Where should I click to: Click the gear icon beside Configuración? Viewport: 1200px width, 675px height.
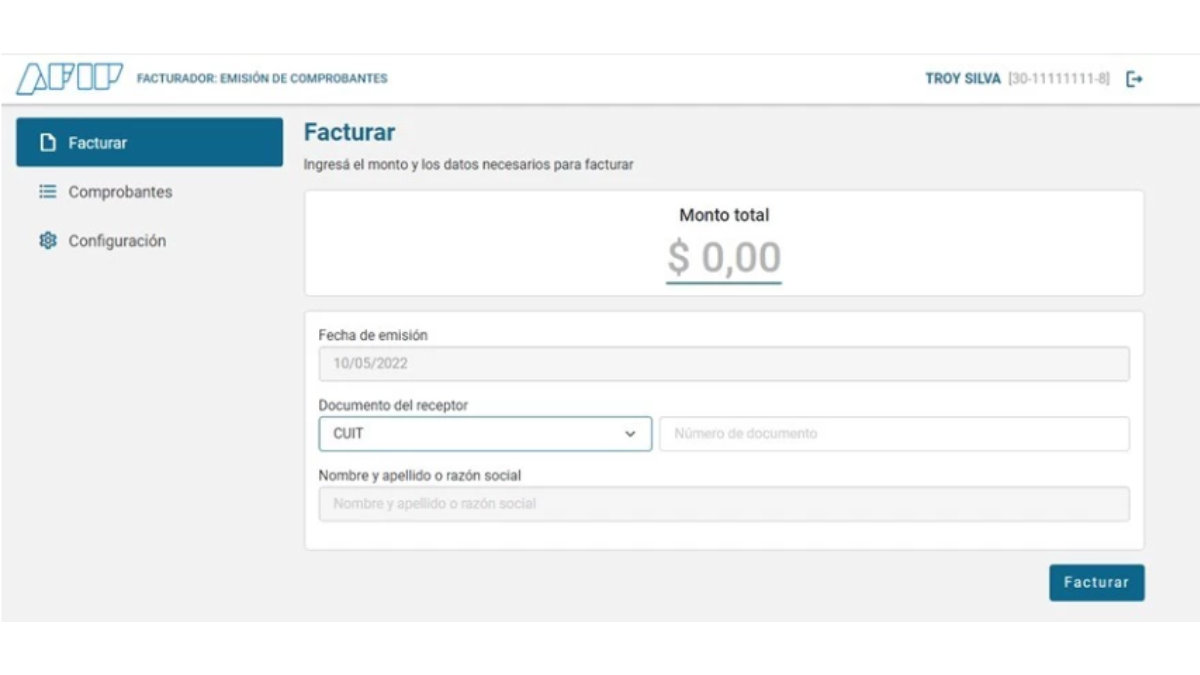click(46, 241)
